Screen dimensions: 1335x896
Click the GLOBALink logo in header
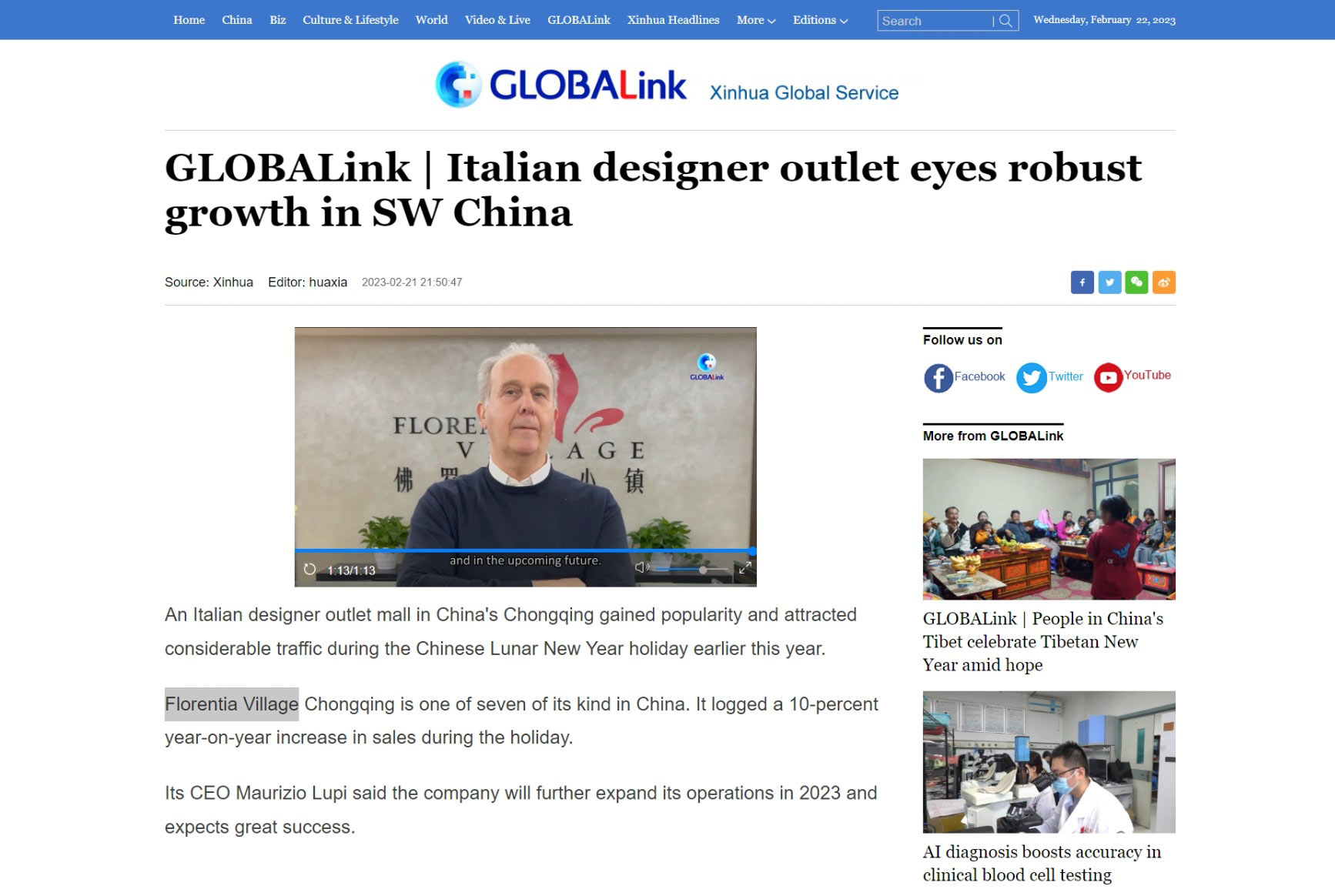coord(560,85)
